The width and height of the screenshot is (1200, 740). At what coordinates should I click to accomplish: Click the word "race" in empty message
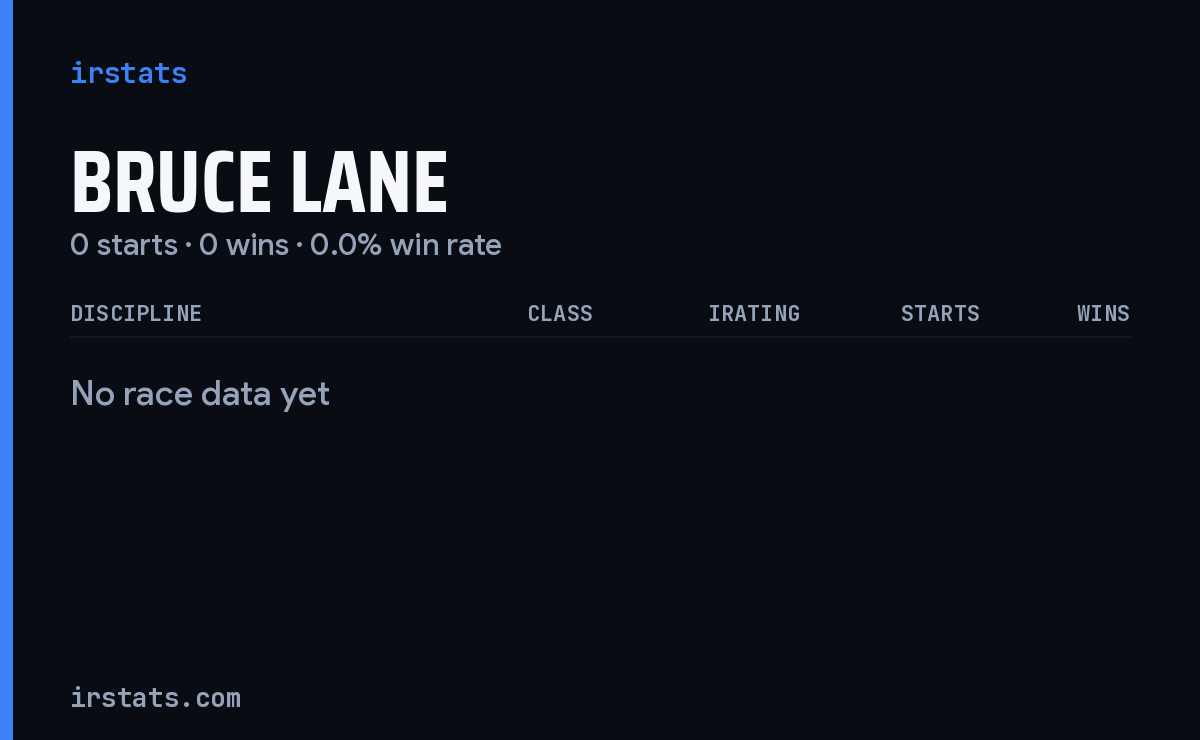(x=161, y=395)
